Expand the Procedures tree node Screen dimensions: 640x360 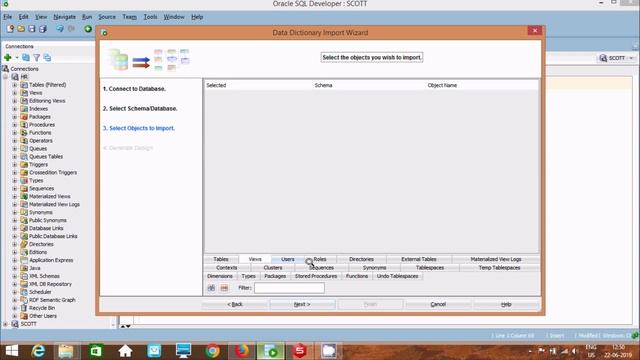pyautogui.click(x=15, y=125)
